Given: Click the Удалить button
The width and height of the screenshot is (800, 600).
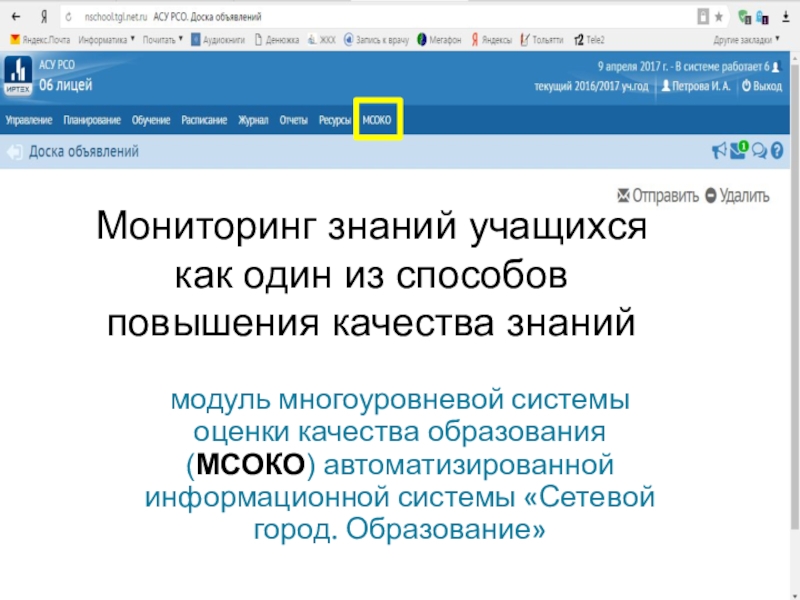Looking at the screenshot, I should pyautogui.click(x=737, y=196).
